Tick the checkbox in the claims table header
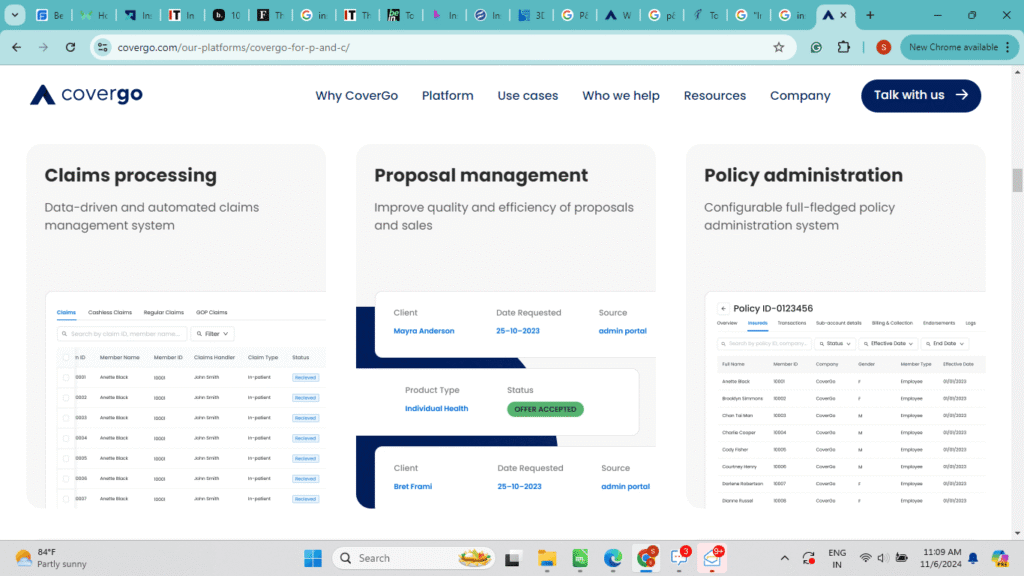Screen dimensions: 1024x576 click(x=66, y=357)
